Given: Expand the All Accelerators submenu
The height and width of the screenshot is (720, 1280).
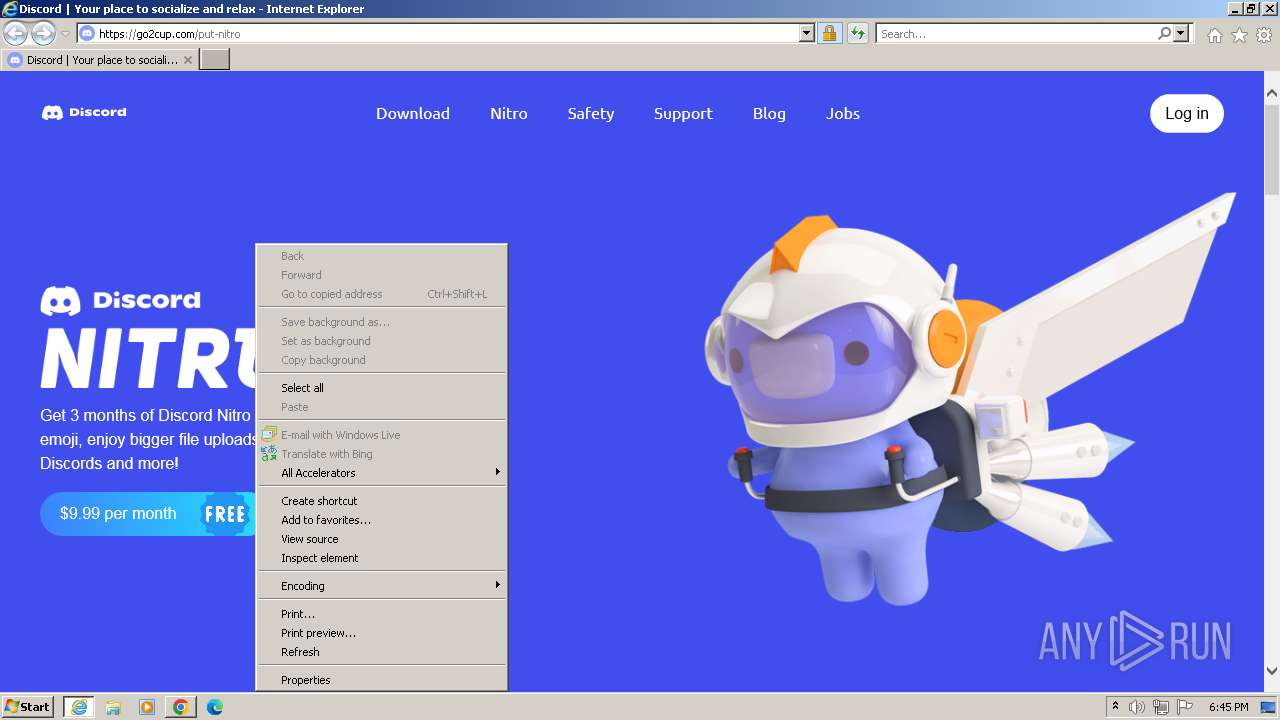Looking at the screenshot, I should [382, 473].
